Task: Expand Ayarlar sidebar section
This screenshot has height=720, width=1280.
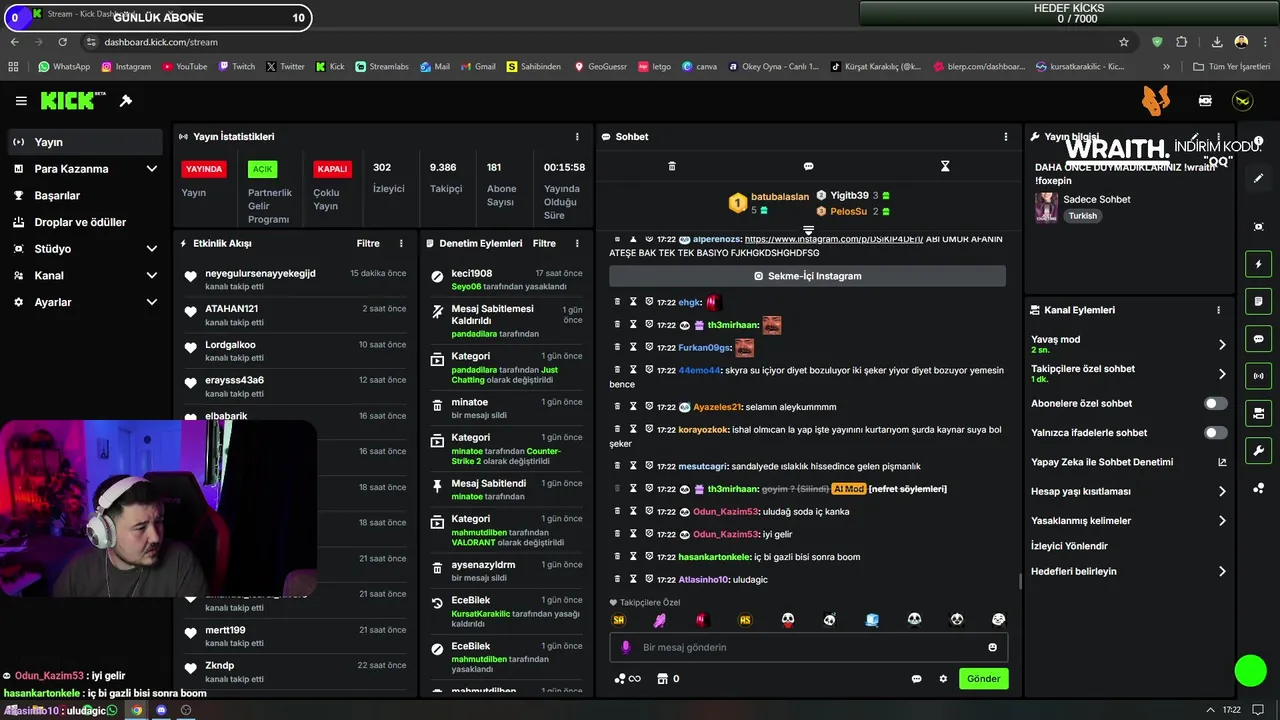Action: tap(152, 302)
